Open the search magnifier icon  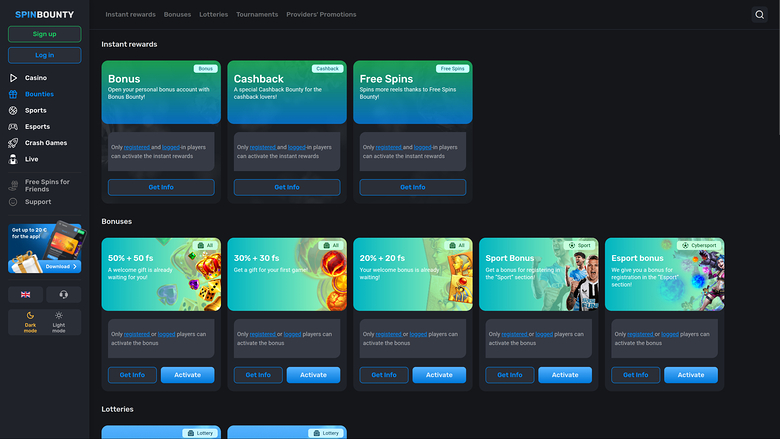(759, 14)
